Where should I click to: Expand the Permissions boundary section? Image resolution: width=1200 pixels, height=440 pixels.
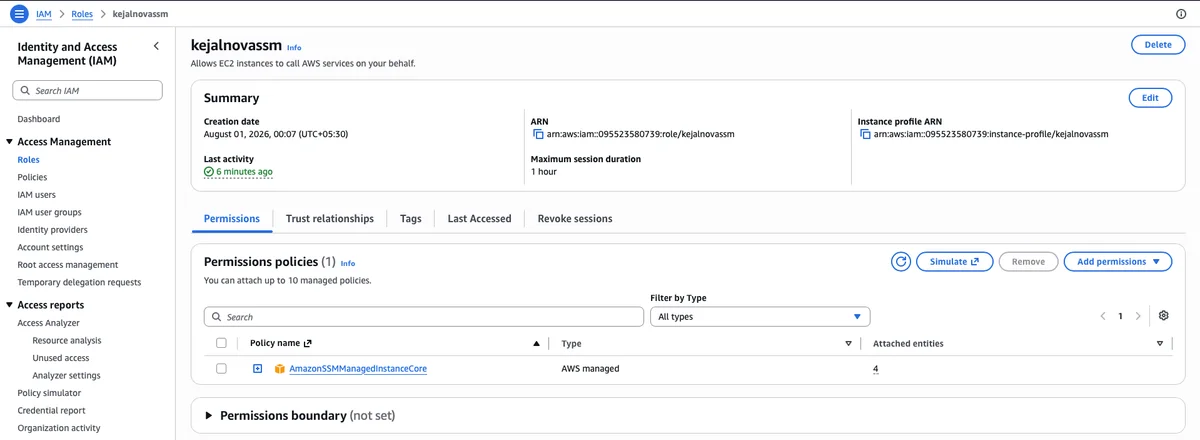209,415
